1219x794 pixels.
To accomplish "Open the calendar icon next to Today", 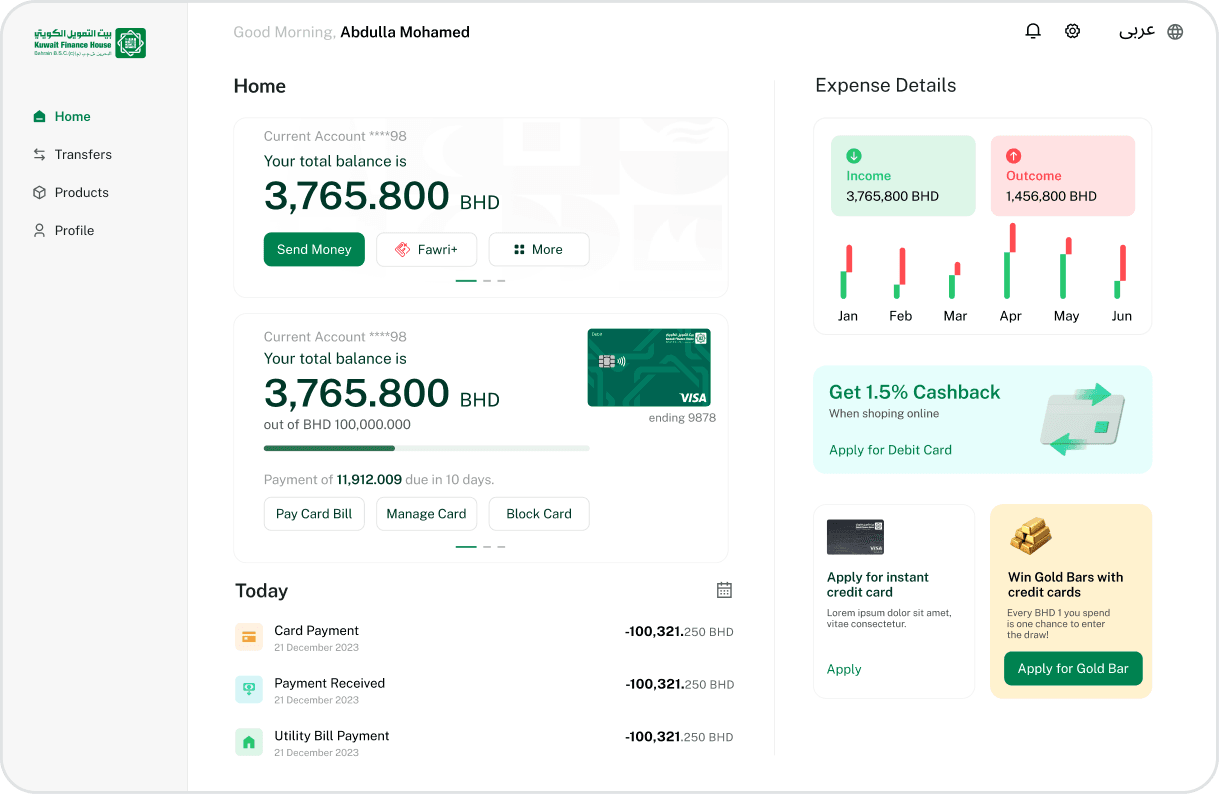I will point(725,590).
